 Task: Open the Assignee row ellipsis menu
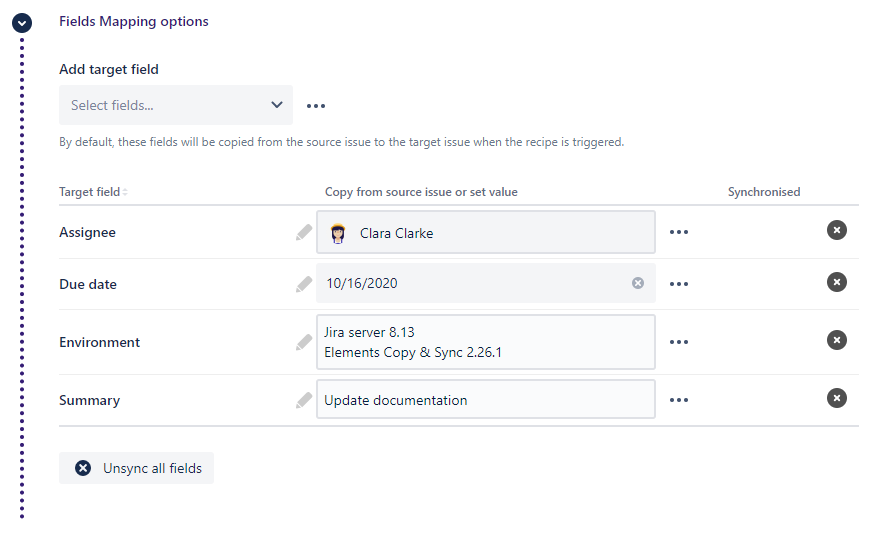679,232
